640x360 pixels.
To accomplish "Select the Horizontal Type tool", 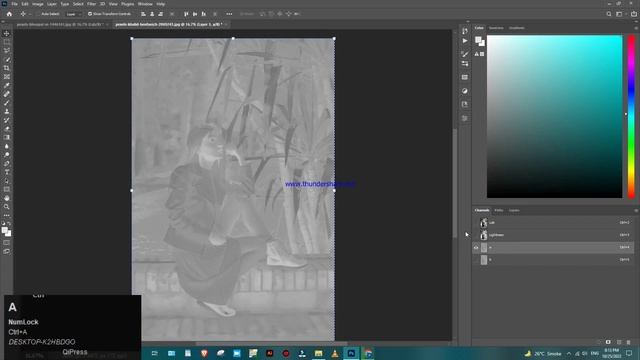I will [7, 172].
